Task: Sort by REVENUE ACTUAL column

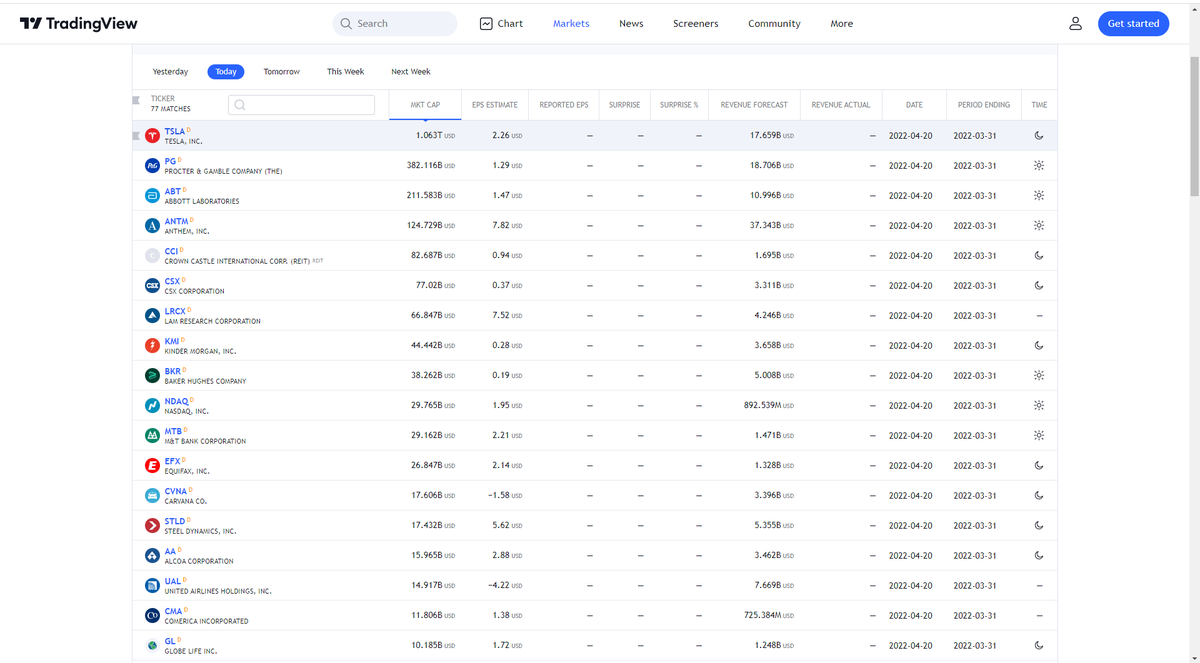Action: pos(840,104)
